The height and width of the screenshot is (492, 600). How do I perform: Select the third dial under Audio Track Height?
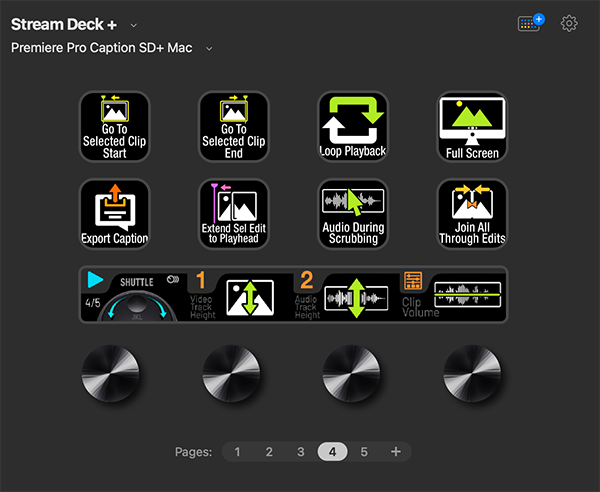(352, 373)
